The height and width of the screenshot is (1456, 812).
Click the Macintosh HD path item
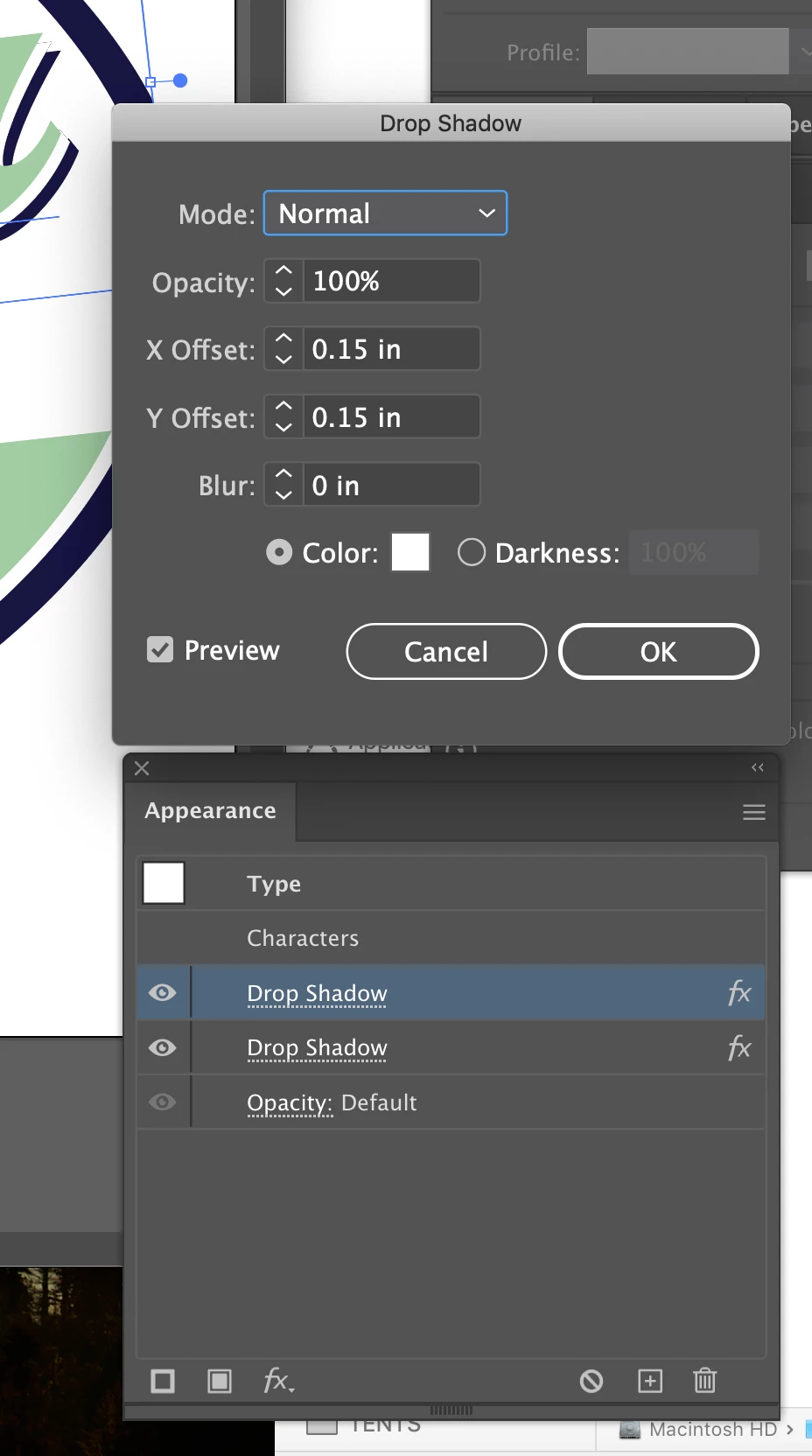pyautogui.click(x=699, y=1430)
